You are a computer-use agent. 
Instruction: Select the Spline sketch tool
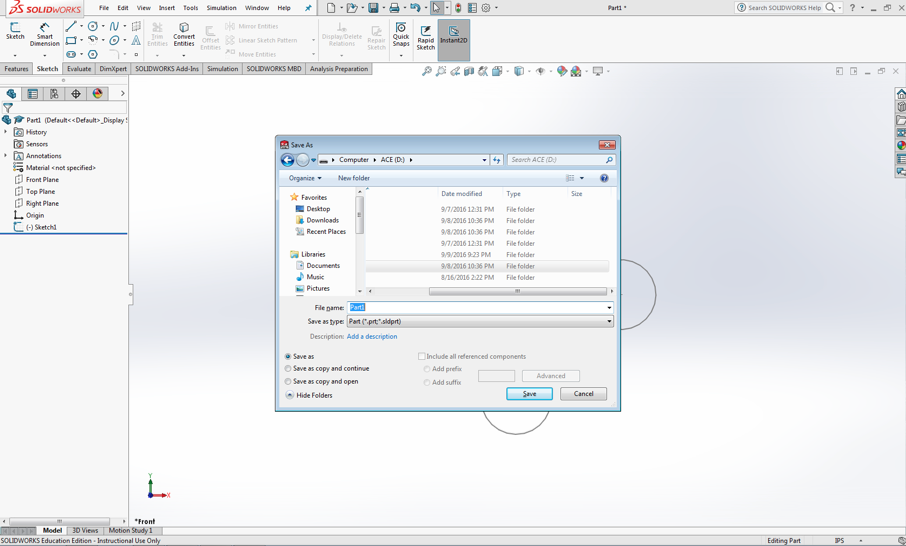114,27
